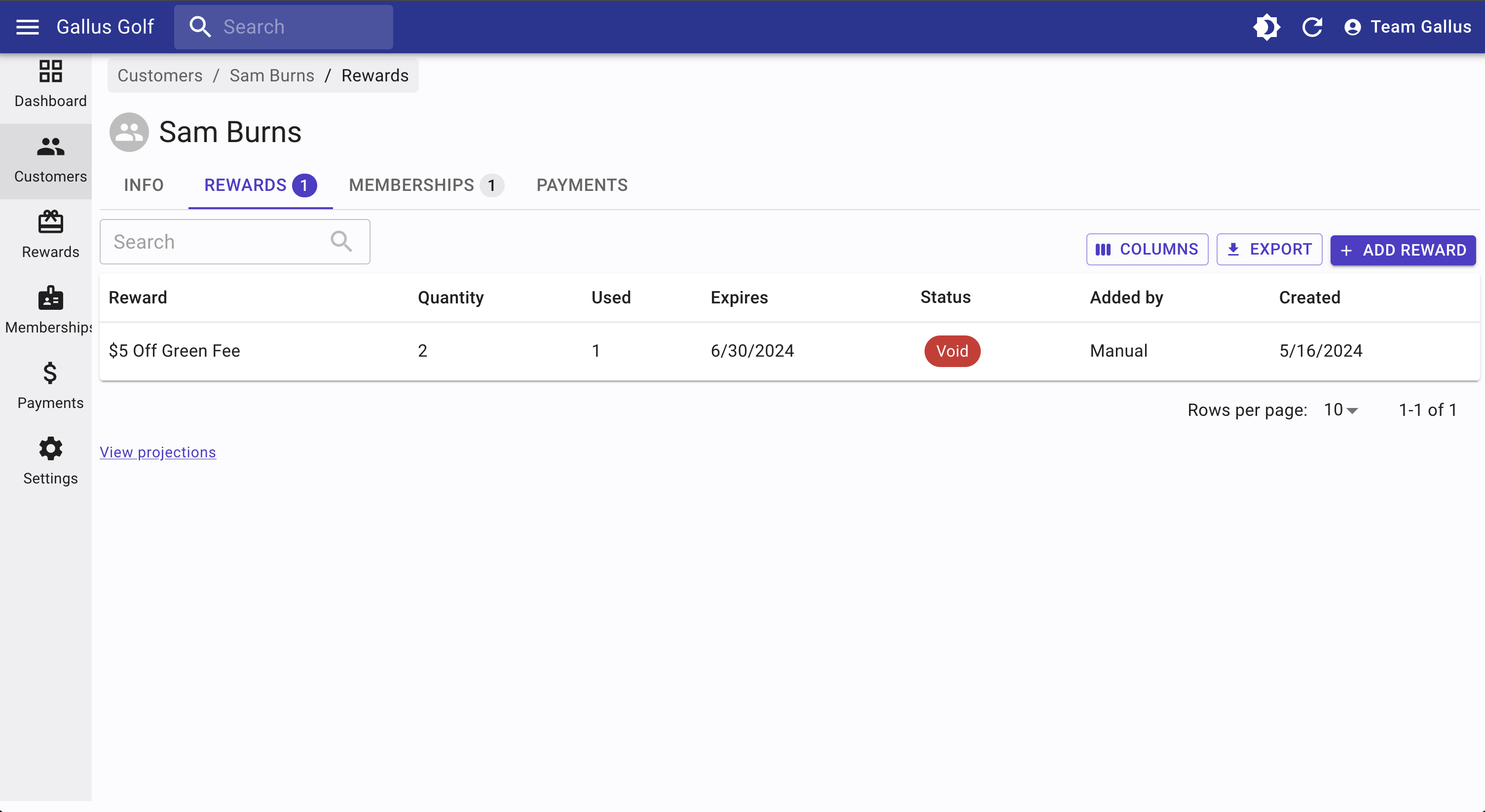Open the View projections link
The width and height of the screenshot is (1485, 812).
pyautogui.click(x=158, y=452)
